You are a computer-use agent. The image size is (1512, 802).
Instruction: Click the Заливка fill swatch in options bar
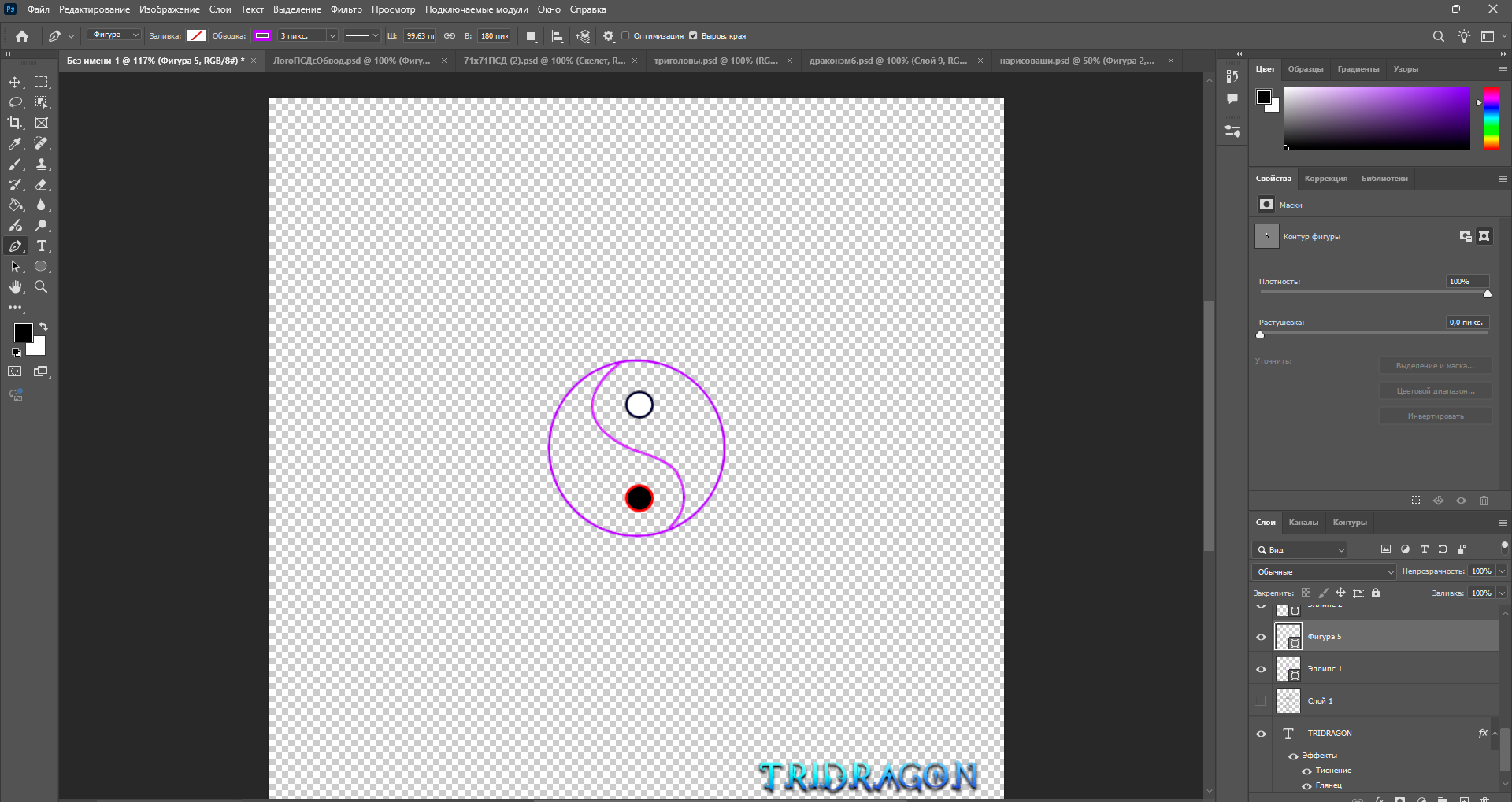click(197, 35)
